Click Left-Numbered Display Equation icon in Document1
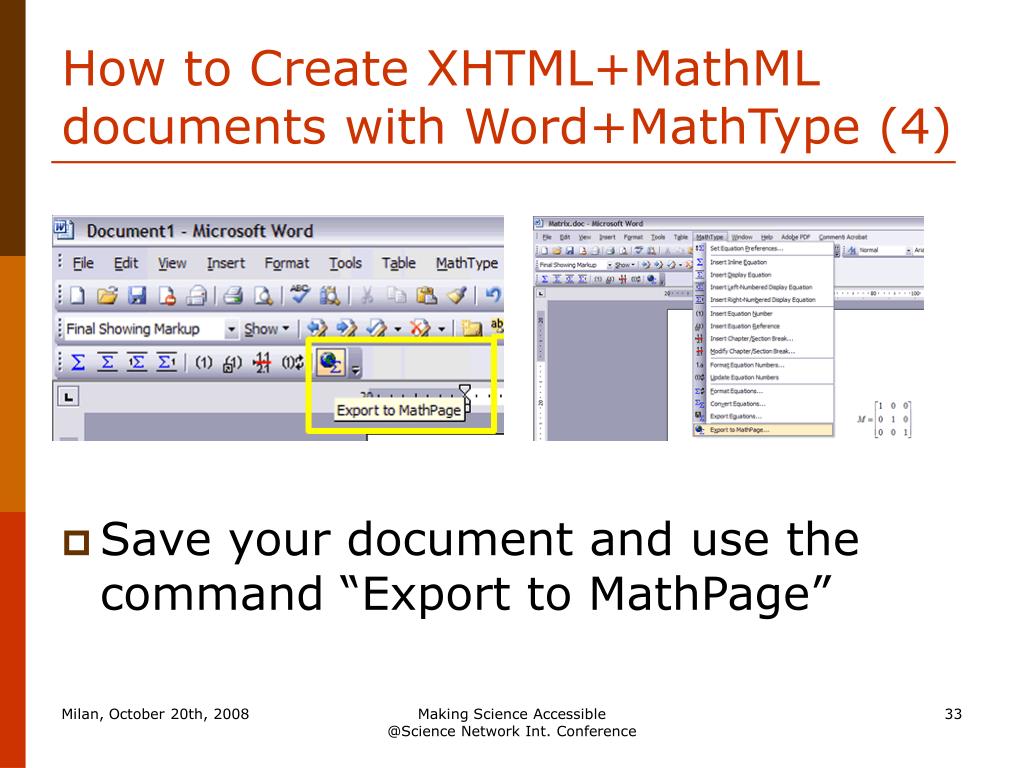 pos(136,362)
